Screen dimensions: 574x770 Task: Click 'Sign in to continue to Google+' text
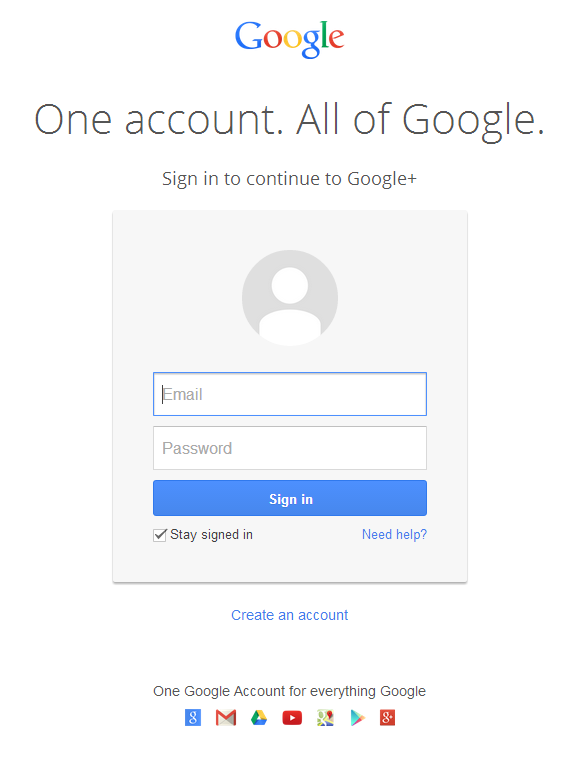click(289, 179)
